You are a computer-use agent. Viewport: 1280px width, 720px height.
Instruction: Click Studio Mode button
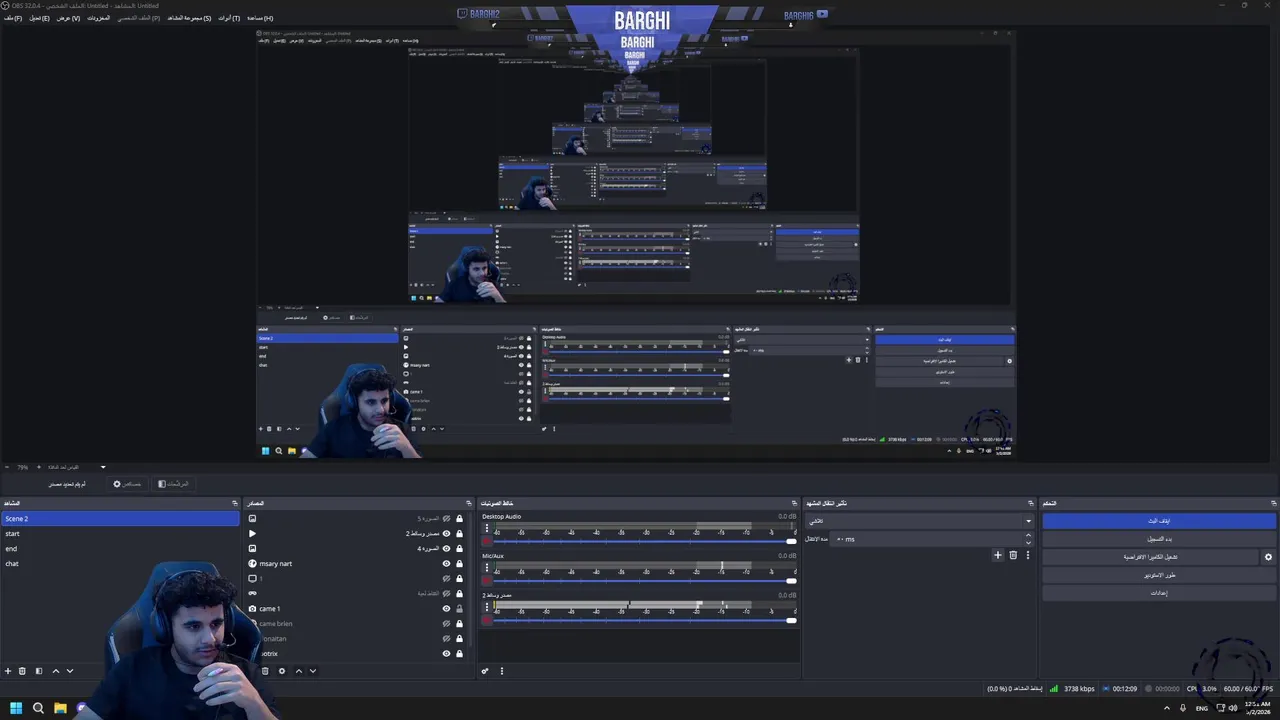1159,575
